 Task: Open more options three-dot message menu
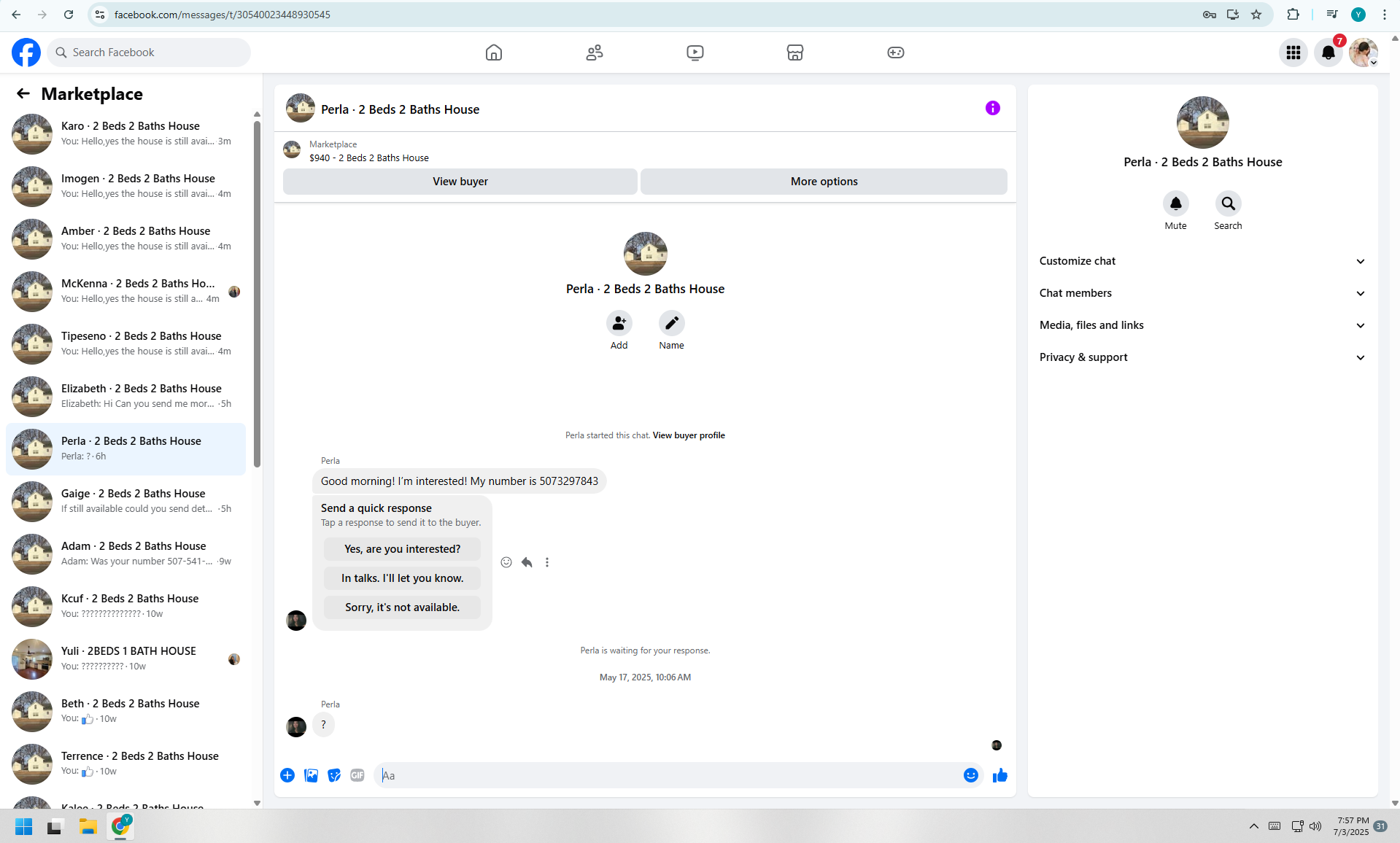tap(547, 562)
